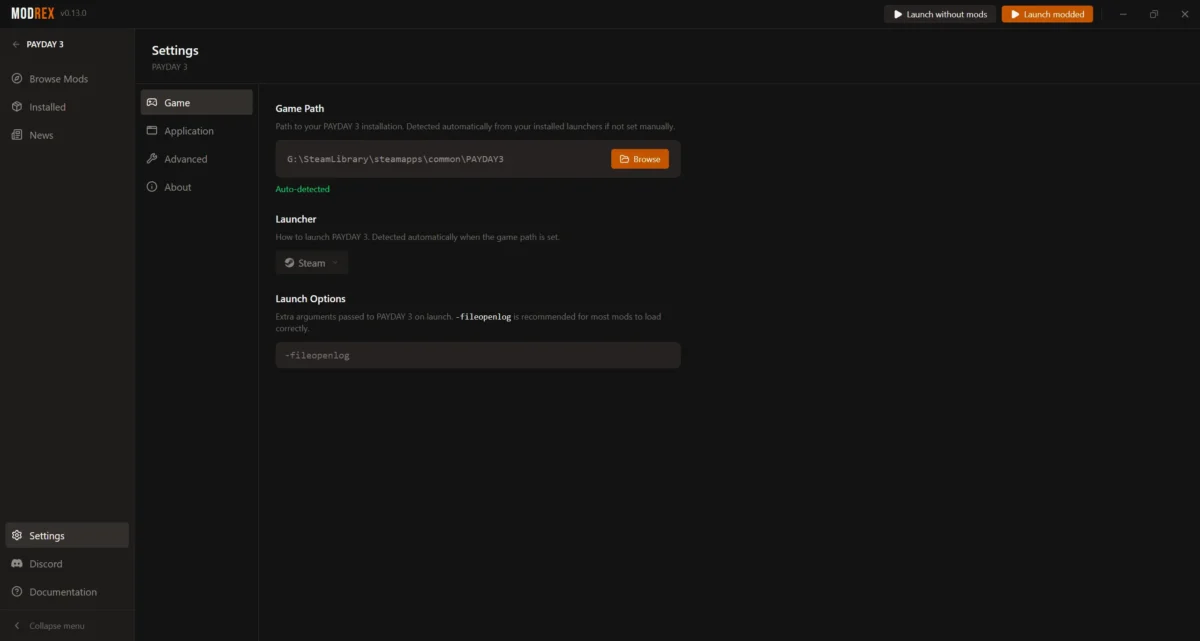Switch to the Application settings tab
1200x641 pixels.
coord(196,131)
